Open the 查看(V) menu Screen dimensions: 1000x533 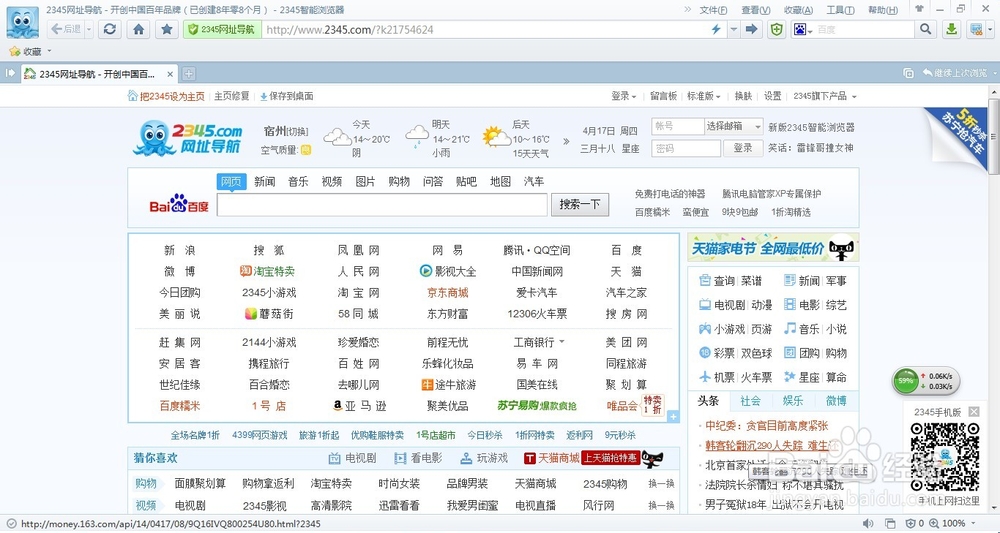point(756,10)
